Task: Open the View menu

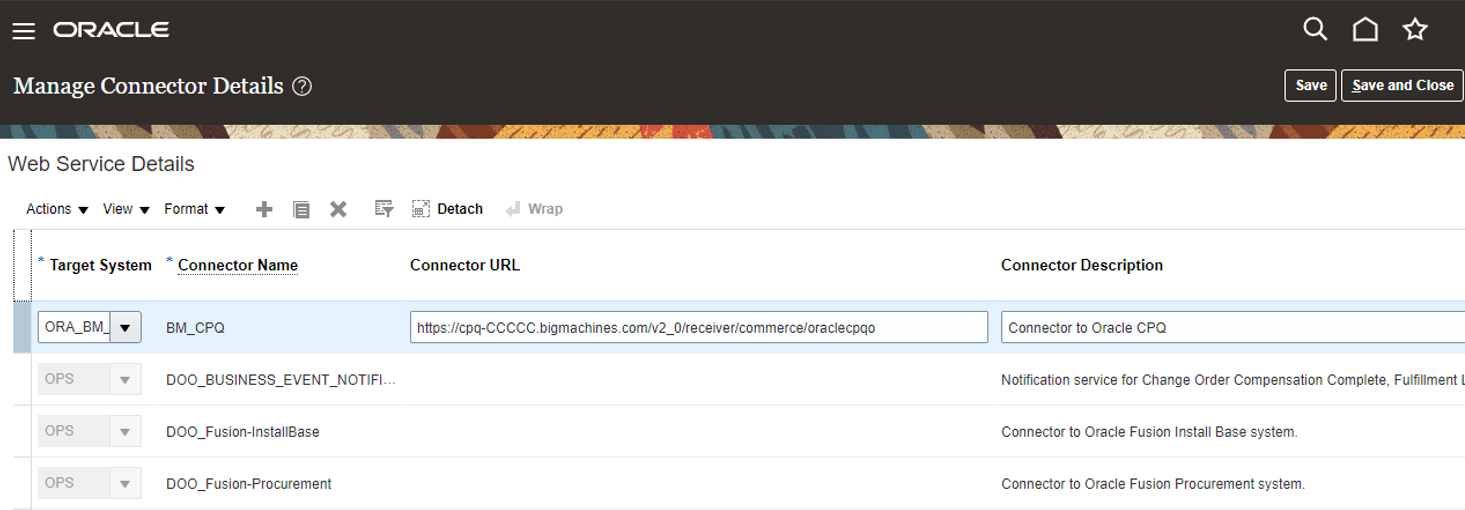Action: coord(126,209)
